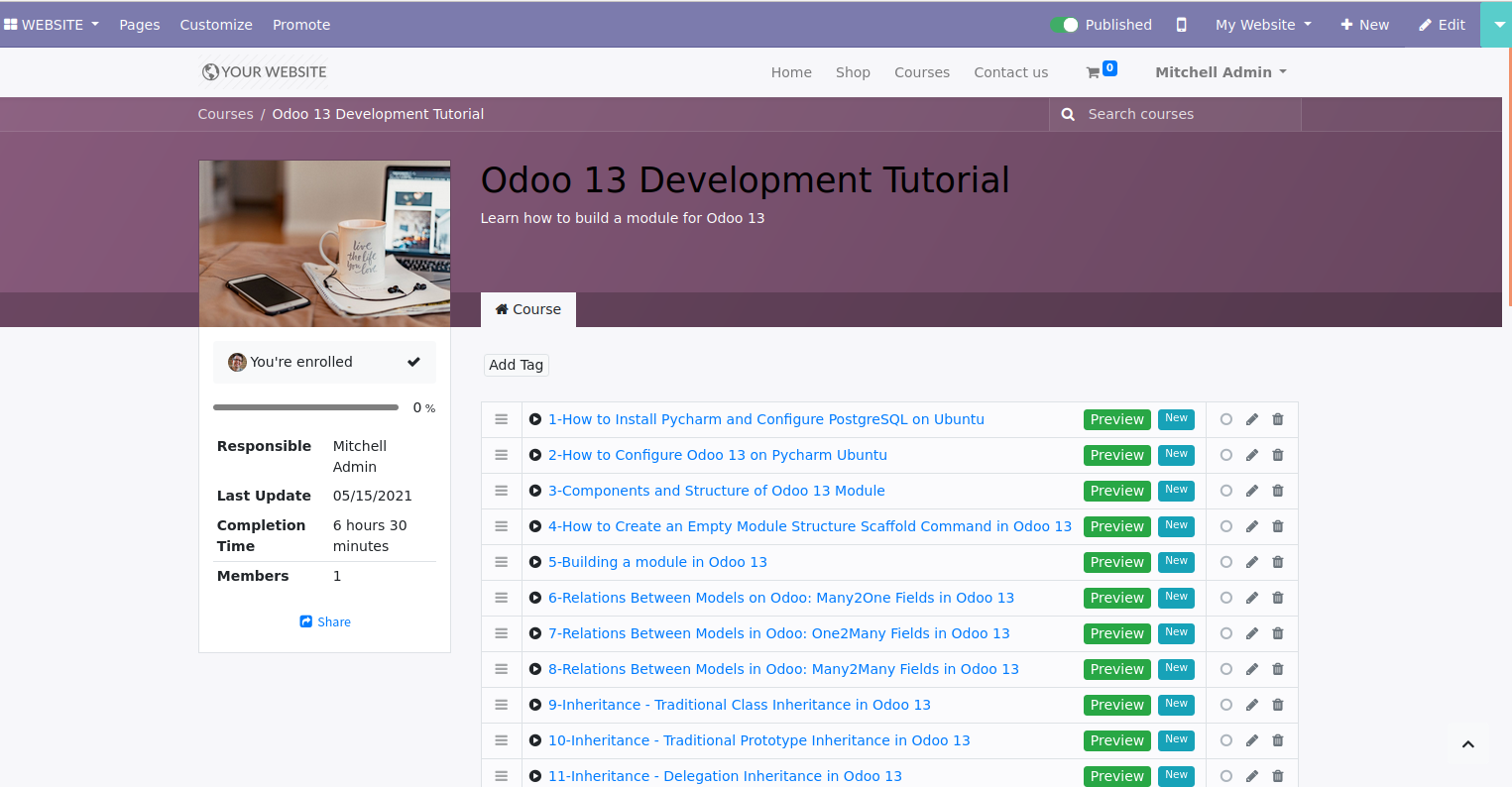Open Contact us in site navigation
This screenshot has height=787, width=1512.
tap(1010, 72)
